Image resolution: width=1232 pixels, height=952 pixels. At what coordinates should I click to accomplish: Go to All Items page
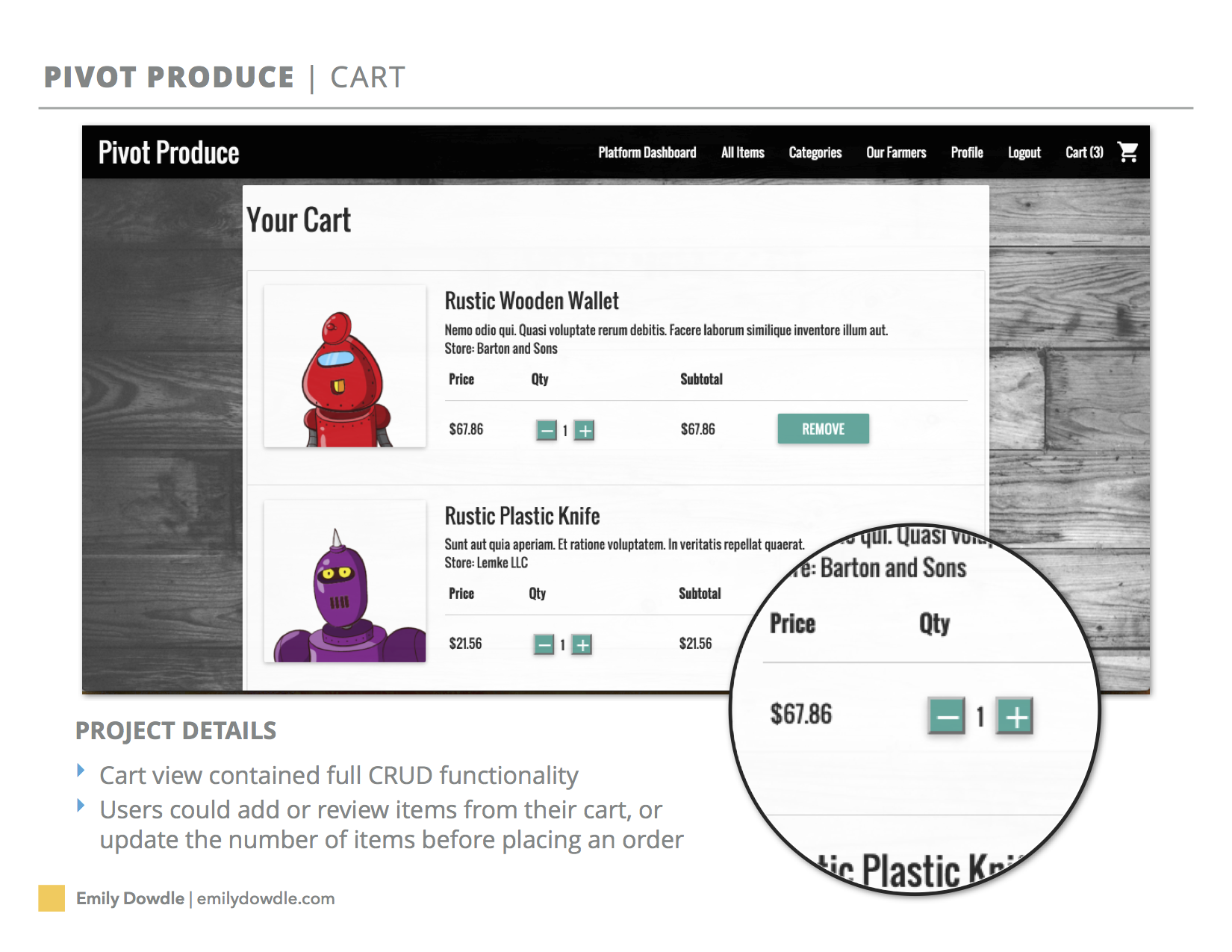point(743,152)
